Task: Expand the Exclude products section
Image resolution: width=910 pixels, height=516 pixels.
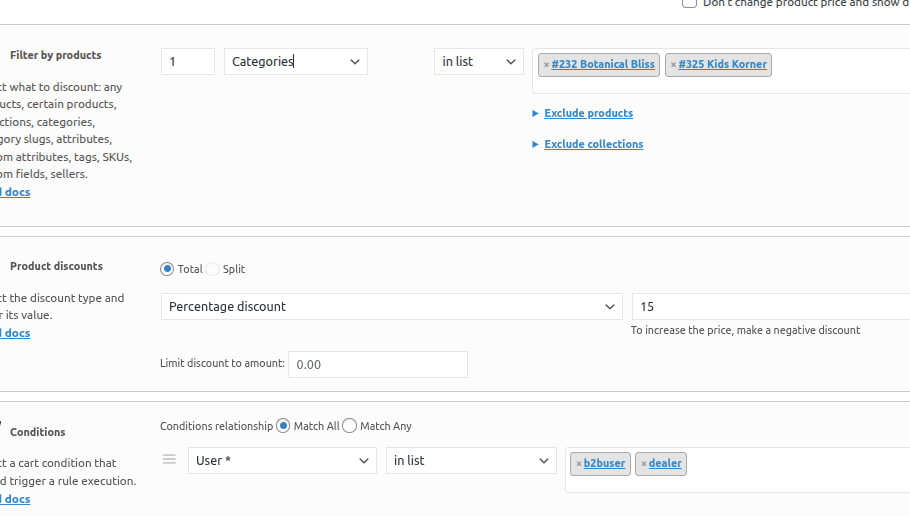Action: tap(588, 114)
